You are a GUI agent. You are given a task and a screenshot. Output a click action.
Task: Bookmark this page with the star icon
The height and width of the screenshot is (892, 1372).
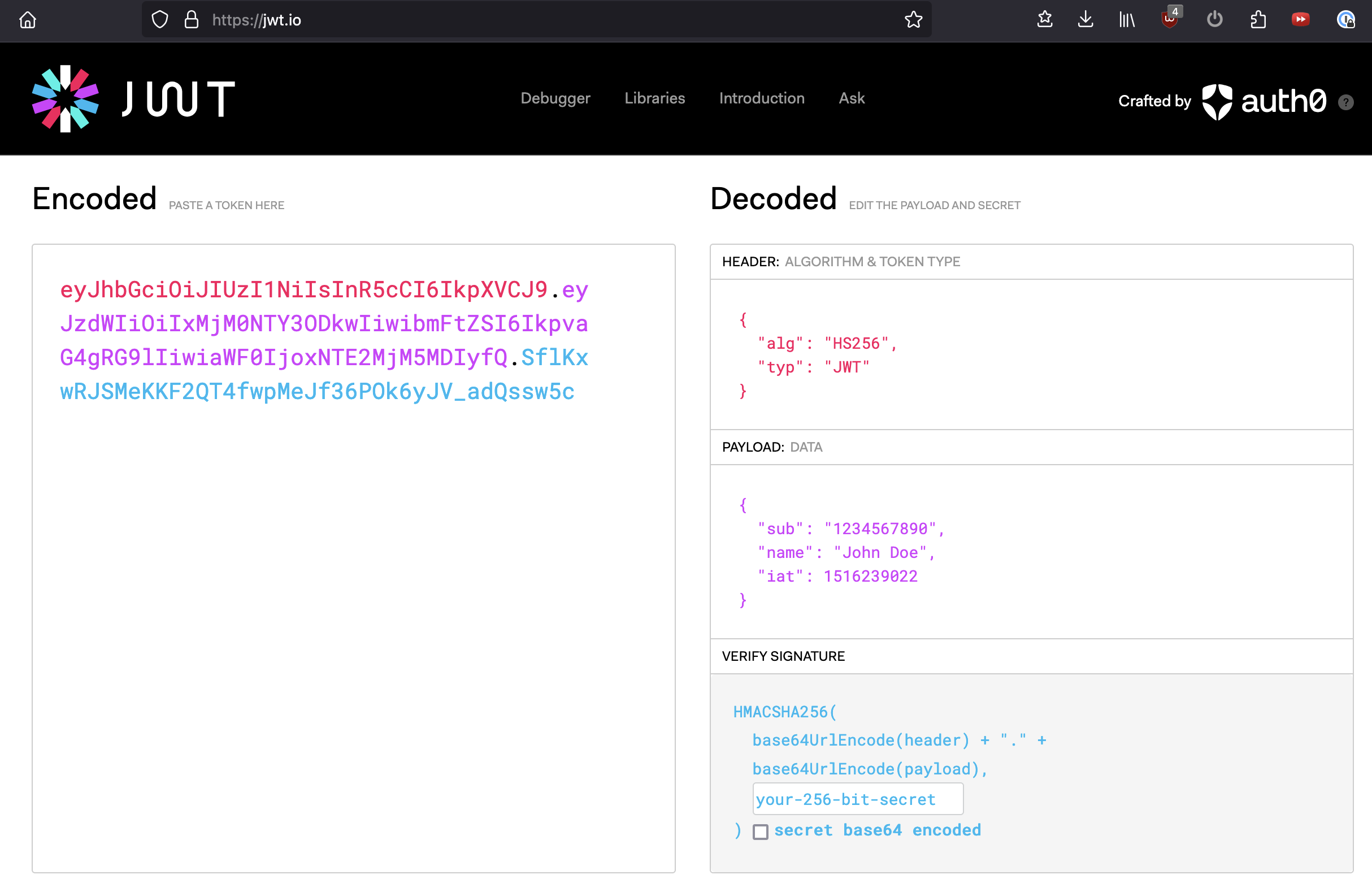(x=913, y=20)
